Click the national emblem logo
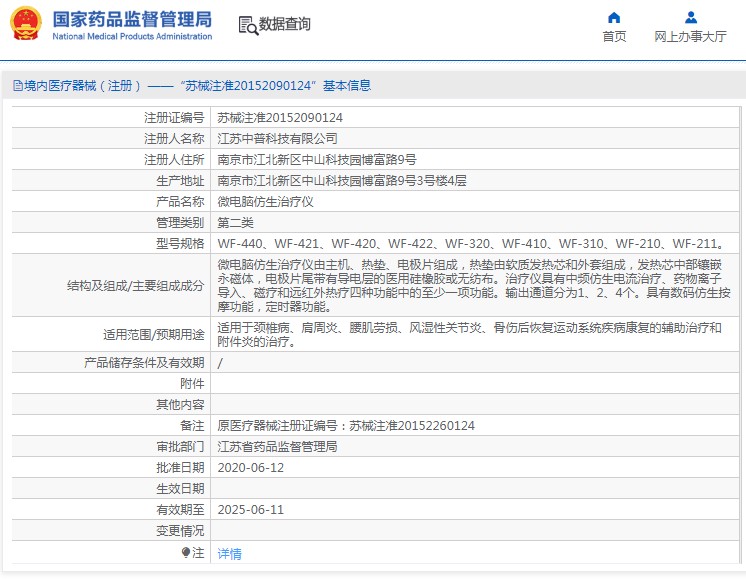 [26, 24]
